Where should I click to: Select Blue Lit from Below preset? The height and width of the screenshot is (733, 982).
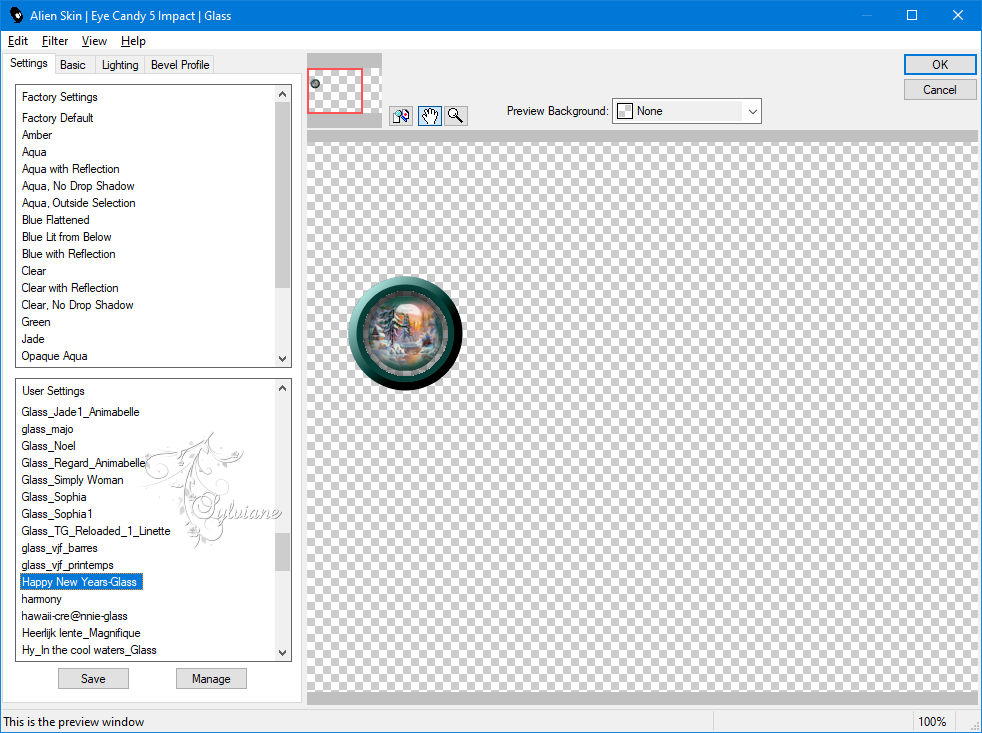point(66,237)
